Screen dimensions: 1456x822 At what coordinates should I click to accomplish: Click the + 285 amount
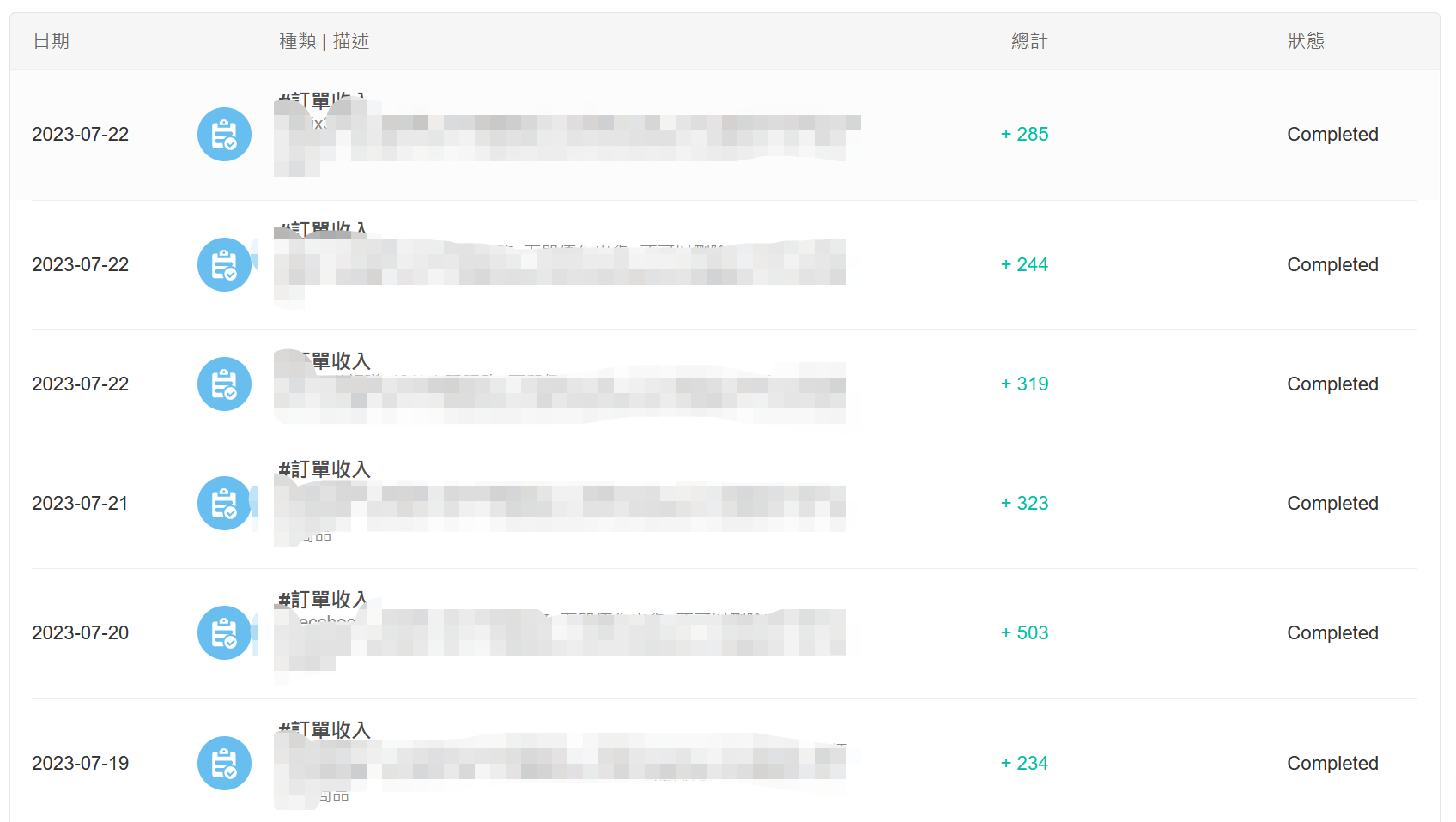[x=1025, y=135]
